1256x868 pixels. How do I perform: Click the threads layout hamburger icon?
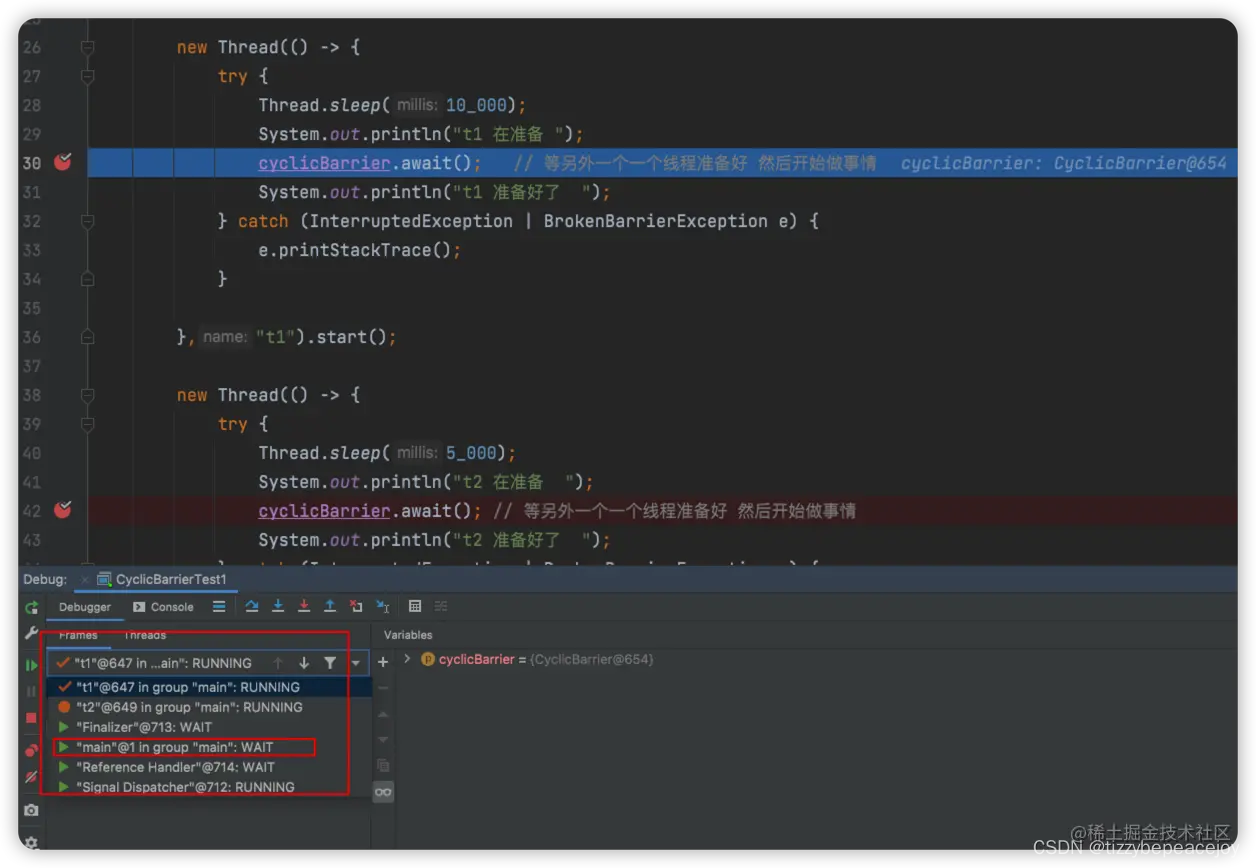pos(219,606)
